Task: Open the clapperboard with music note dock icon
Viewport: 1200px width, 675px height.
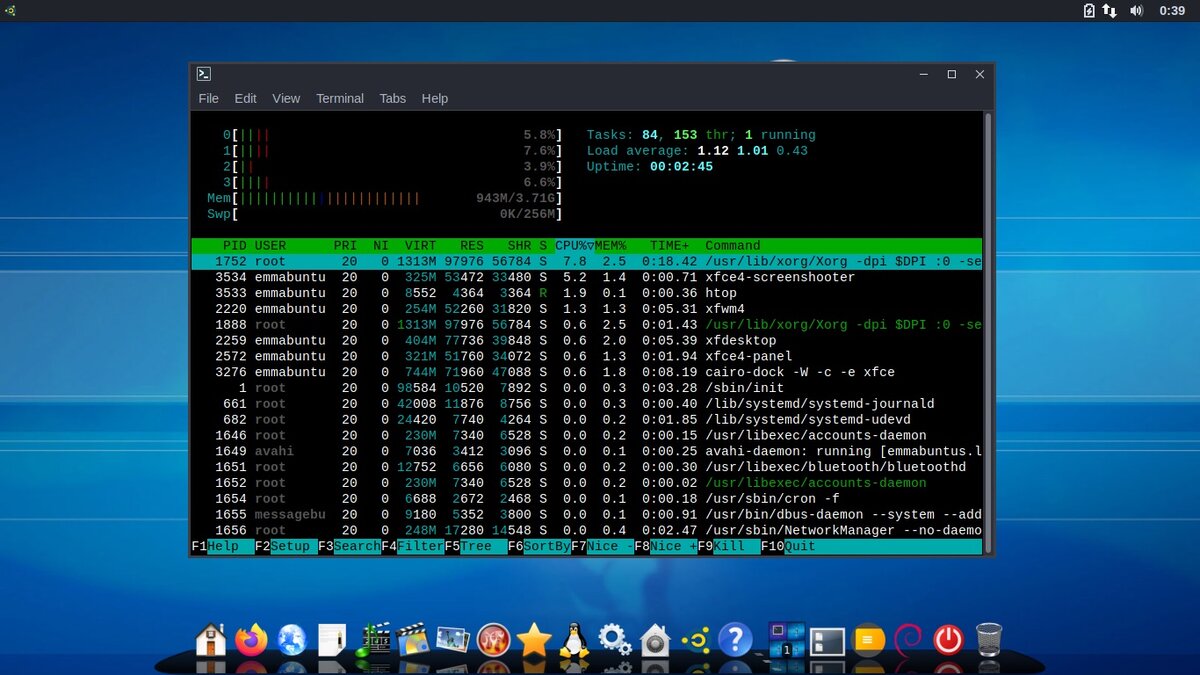Action: [x=373, y=639]
